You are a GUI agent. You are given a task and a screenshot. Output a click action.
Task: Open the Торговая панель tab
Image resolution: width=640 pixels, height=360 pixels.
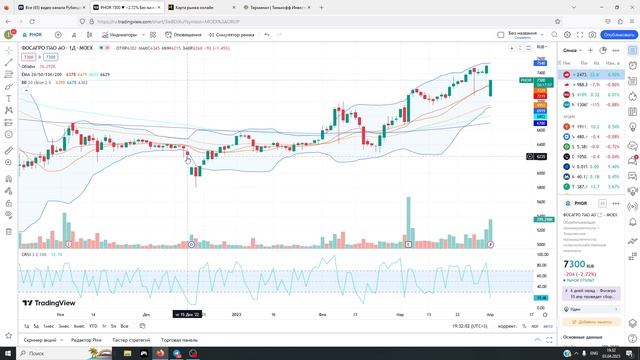pyautogui.click(x=179, y=340)
